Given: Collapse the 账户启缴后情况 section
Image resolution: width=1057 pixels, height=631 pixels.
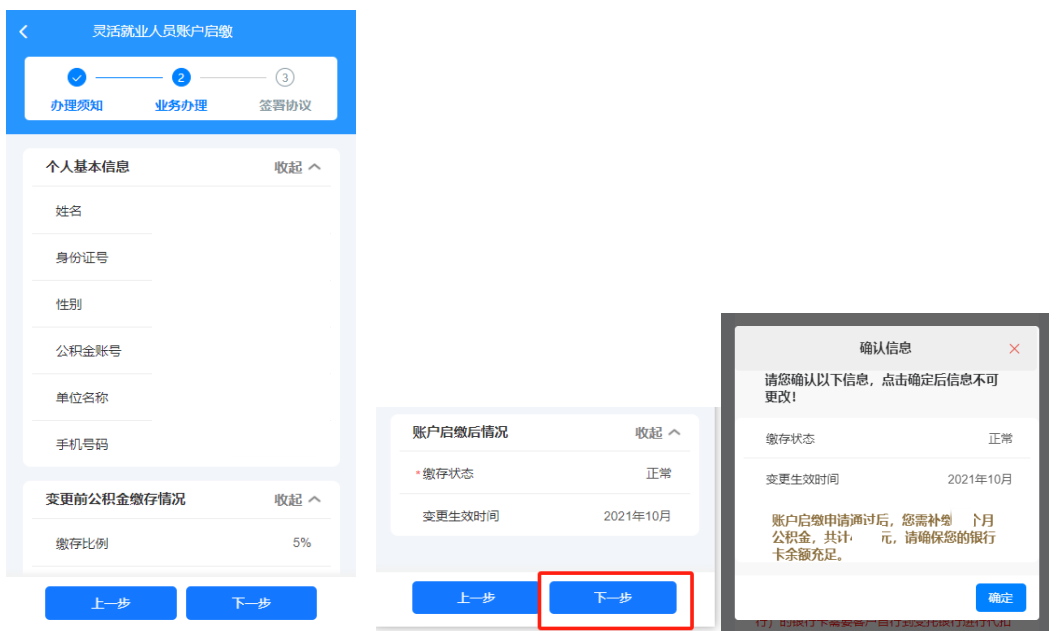Looking at the screenshot, I should point(658,433).
